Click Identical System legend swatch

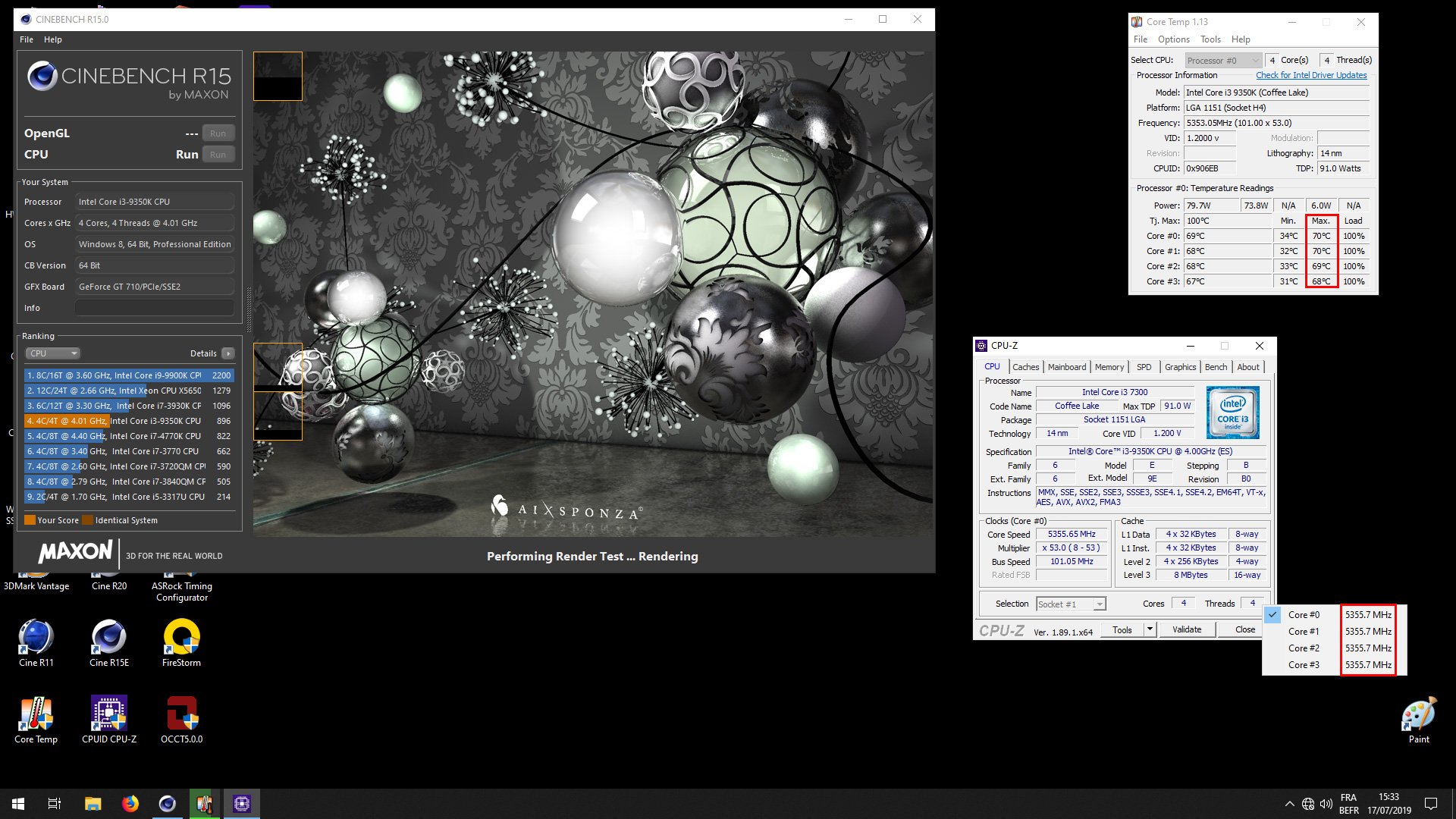[87, 520]
